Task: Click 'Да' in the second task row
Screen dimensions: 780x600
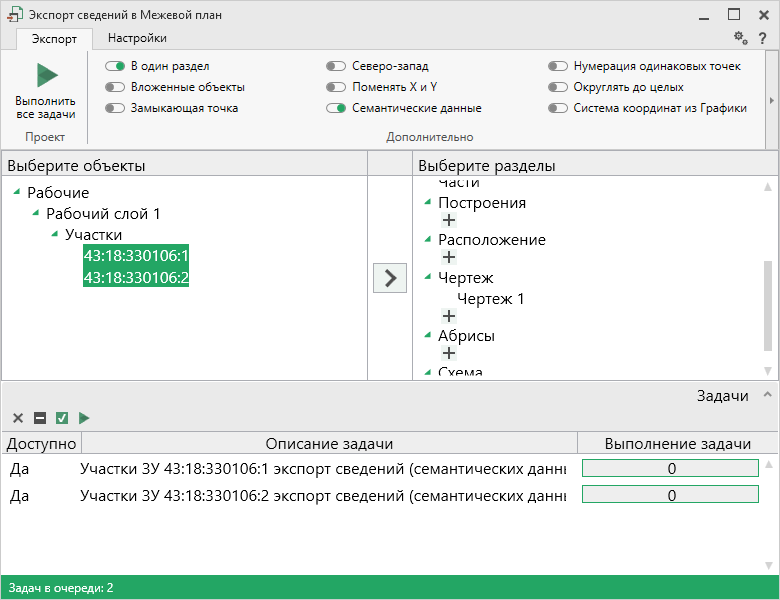Action: pyautogui.click(x=19, y=496)
